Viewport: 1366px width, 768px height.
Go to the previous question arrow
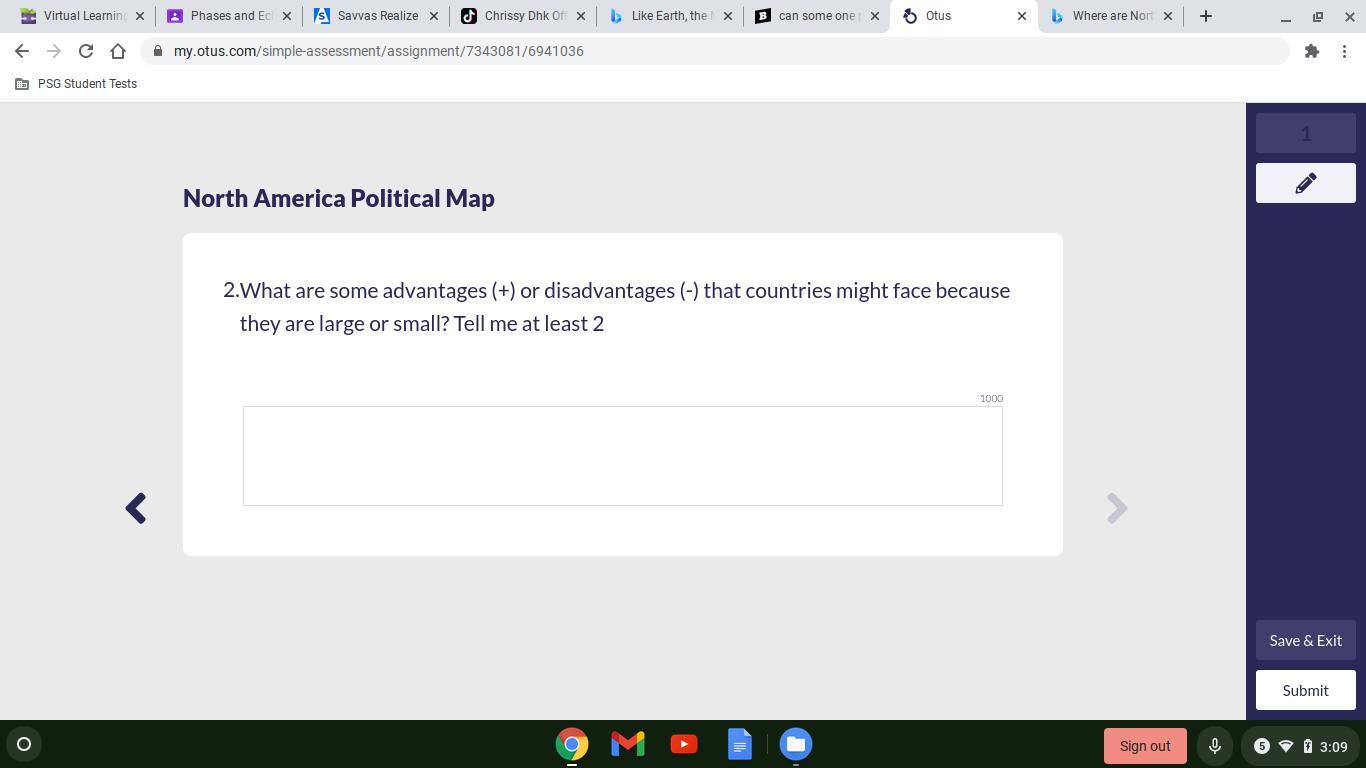click(x=136, y=508)
